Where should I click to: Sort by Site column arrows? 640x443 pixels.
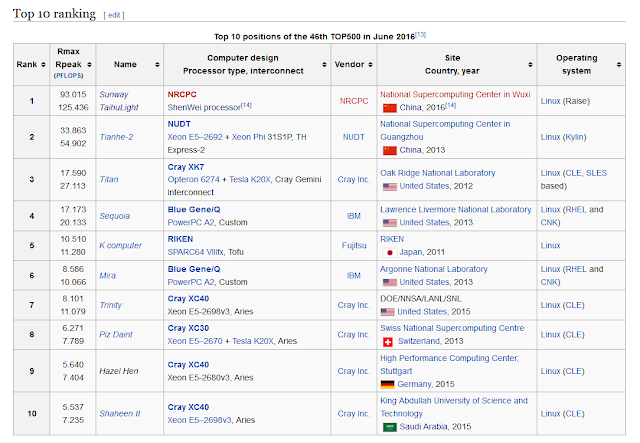[530, 65]
